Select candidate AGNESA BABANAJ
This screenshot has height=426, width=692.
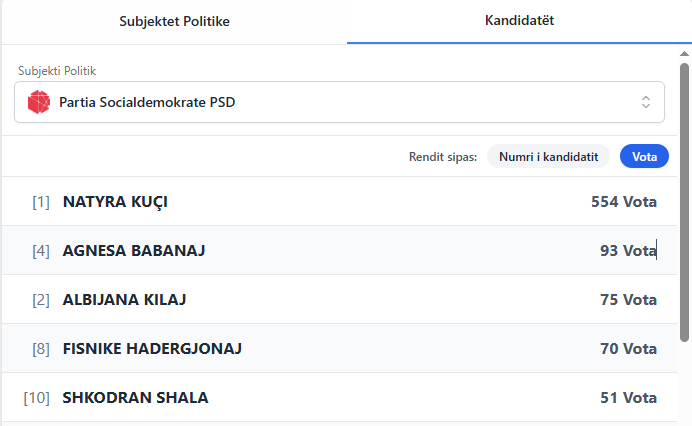(134, 251)
